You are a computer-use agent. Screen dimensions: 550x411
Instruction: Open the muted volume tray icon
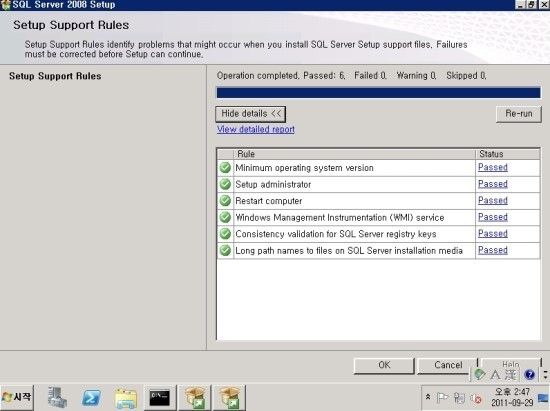(476, 398)
